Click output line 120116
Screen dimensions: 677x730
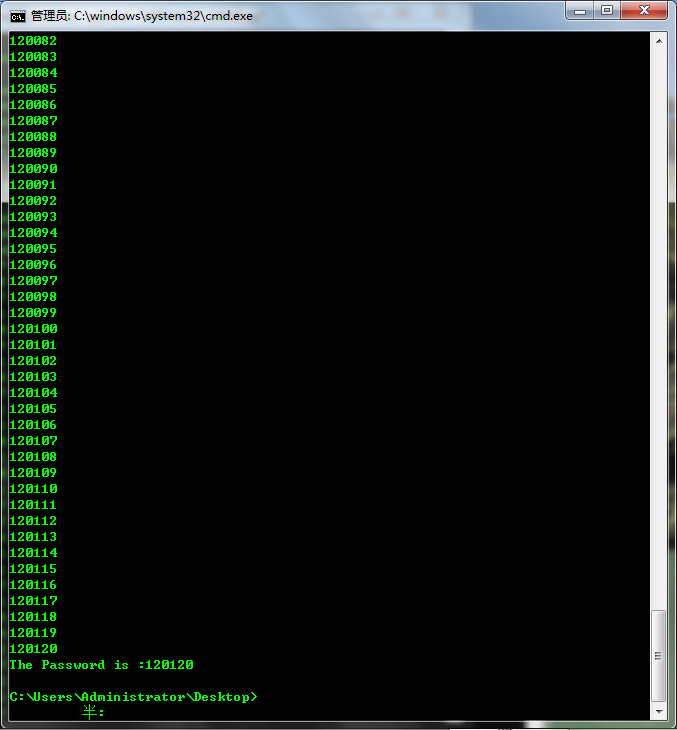tap(33, 585)
